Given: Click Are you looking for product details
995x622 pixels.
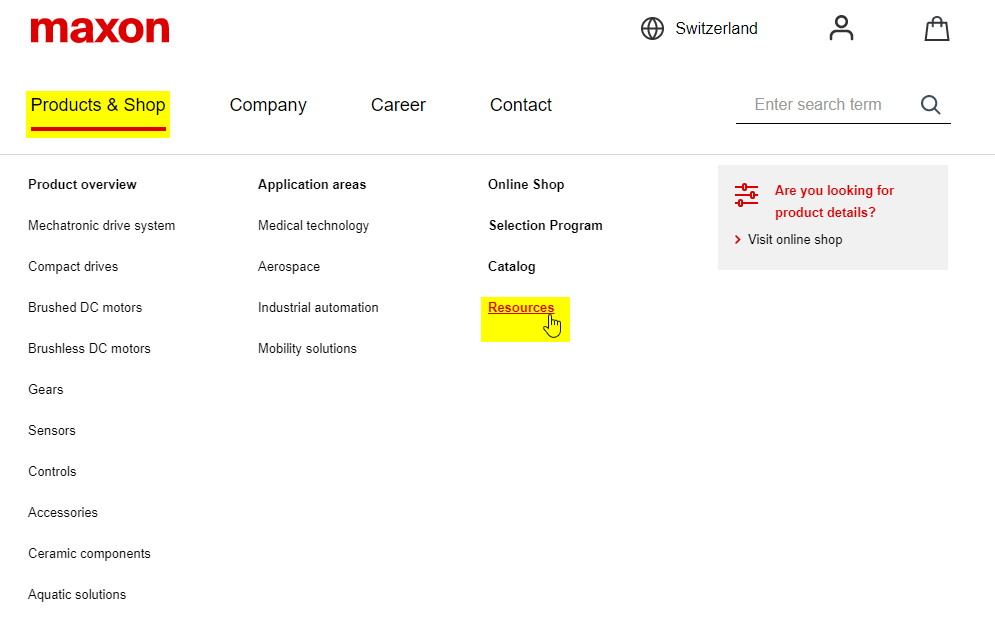Looking at the screenshot, I should tap(834, 201).
